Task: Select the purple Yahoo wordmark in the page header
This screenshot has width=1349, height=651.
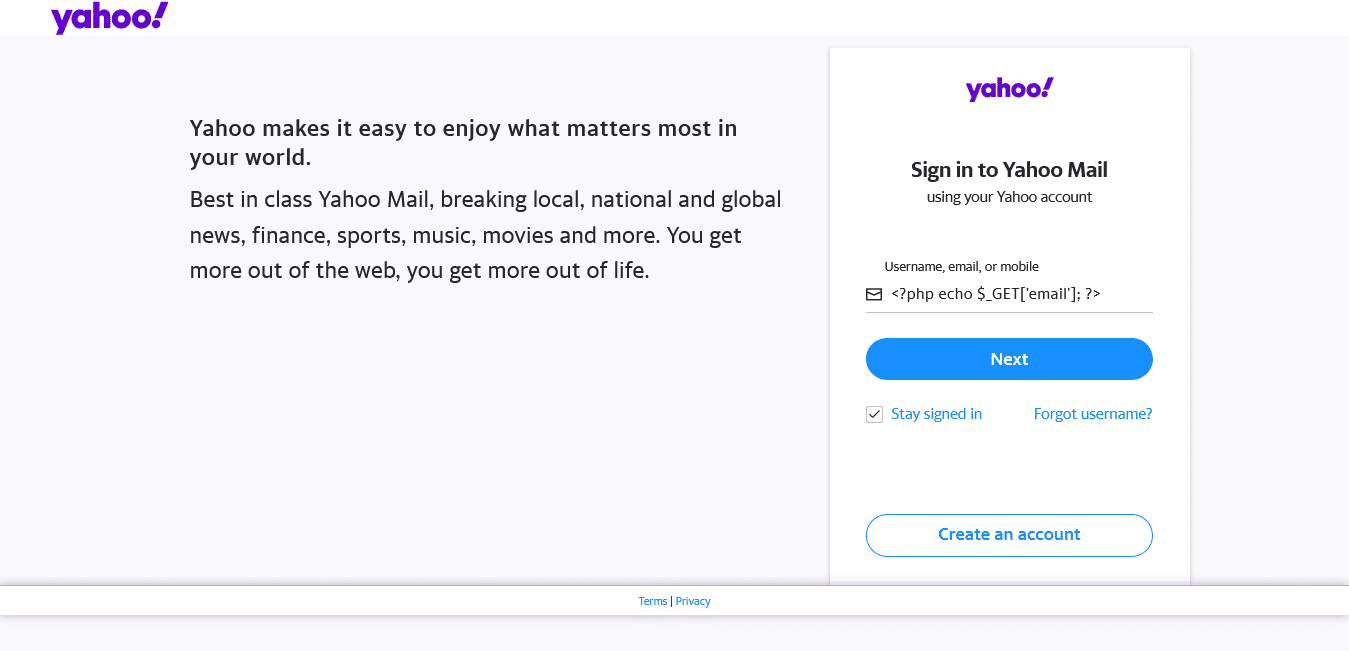Action: click(109, 17)
